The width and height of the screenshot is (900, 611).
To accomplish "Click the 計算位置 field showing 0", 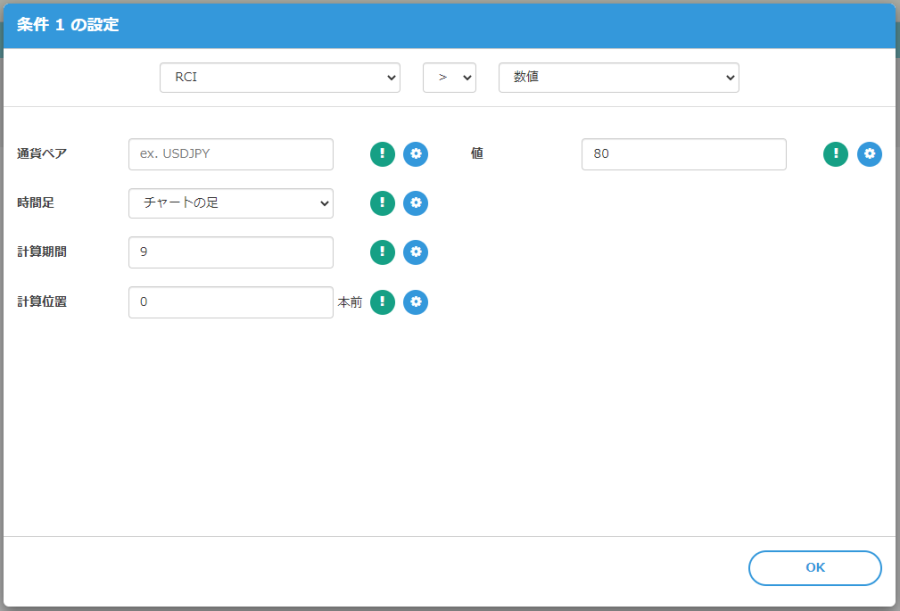I will click(230, 302).
